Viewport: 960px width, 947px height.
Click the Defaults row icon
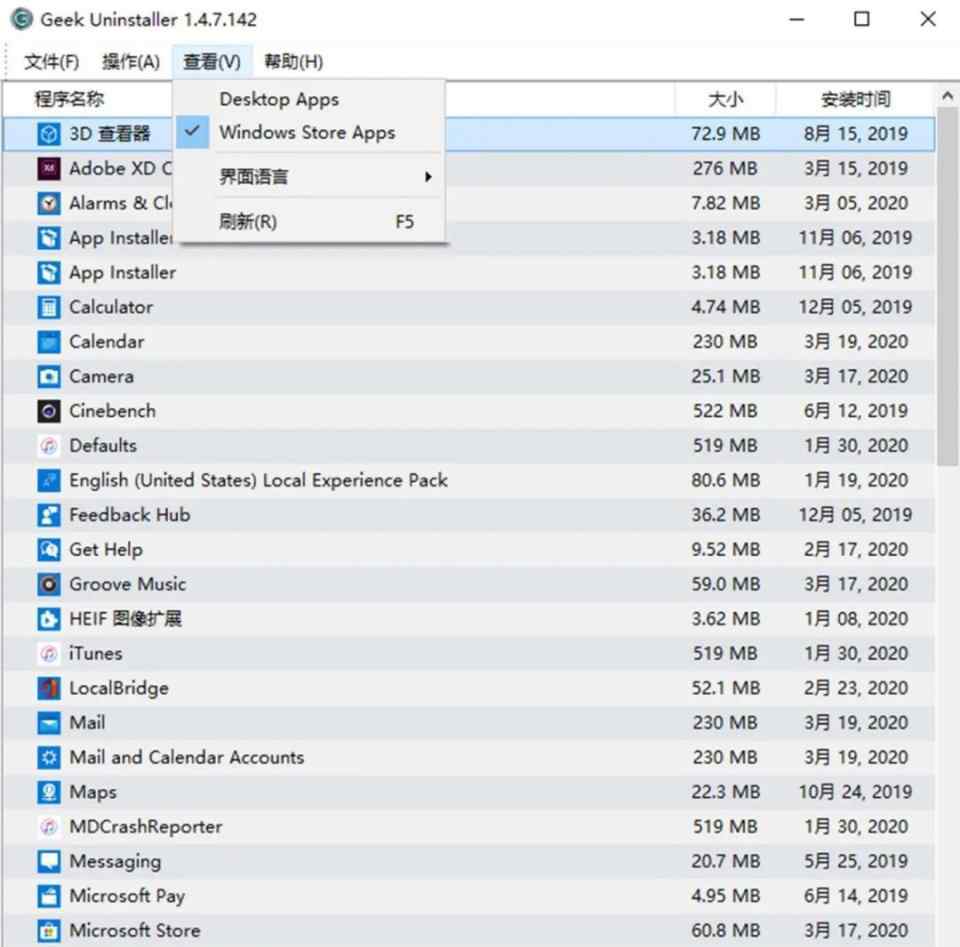48,446
